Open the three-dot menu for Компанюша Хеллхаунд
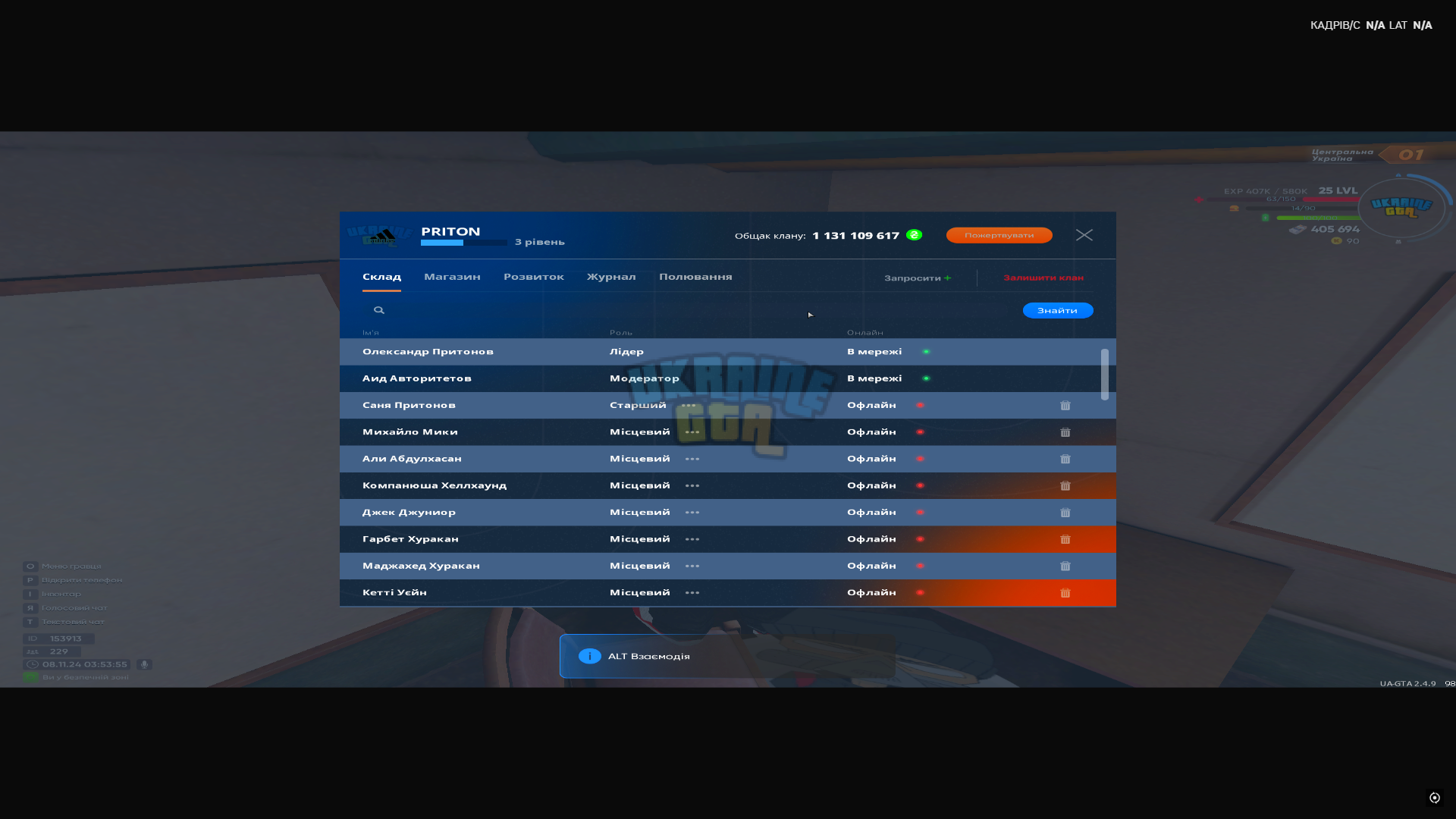The width and height of the screenshot is (1456, 819). pyautogui.click(x=692, y=485)
